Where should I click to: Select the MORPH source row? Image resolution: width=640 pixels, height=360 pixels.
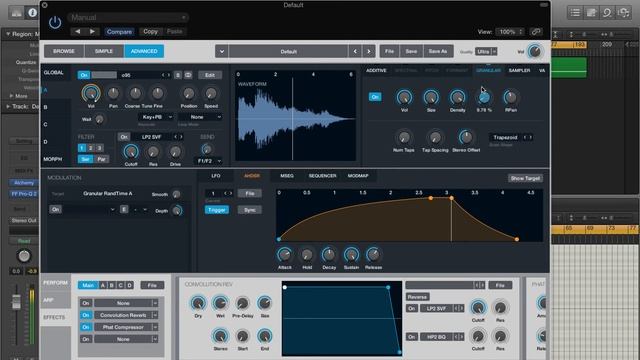point(53,159)
